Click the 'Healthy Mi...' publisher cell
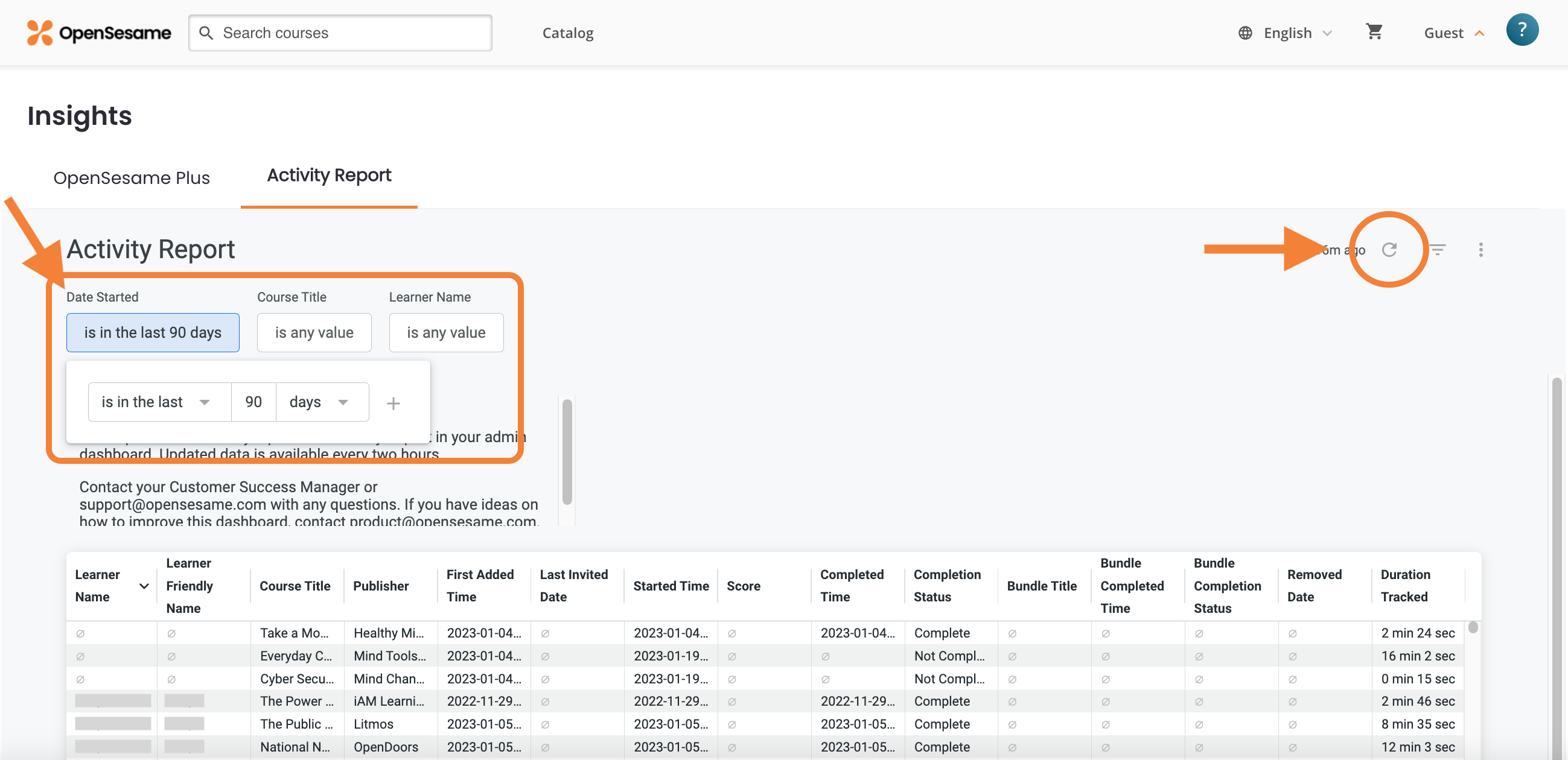 tap(390, 633)
